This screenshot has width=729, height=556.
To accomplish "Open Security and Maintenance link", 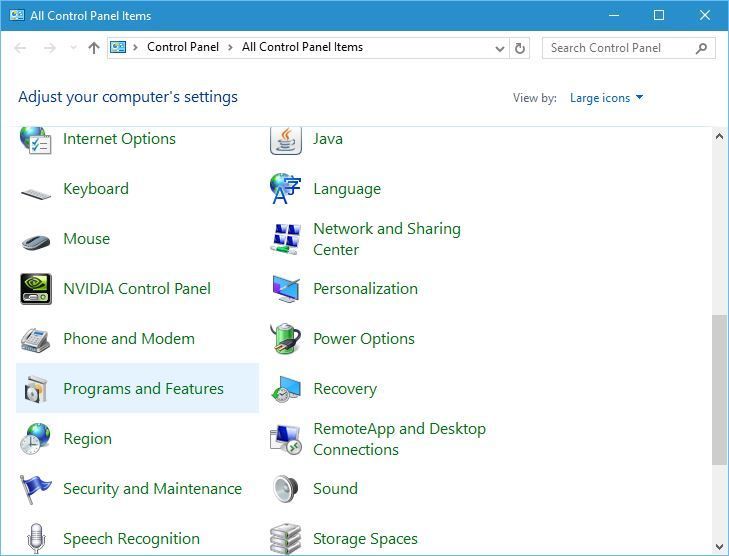I will coord(152,489).
